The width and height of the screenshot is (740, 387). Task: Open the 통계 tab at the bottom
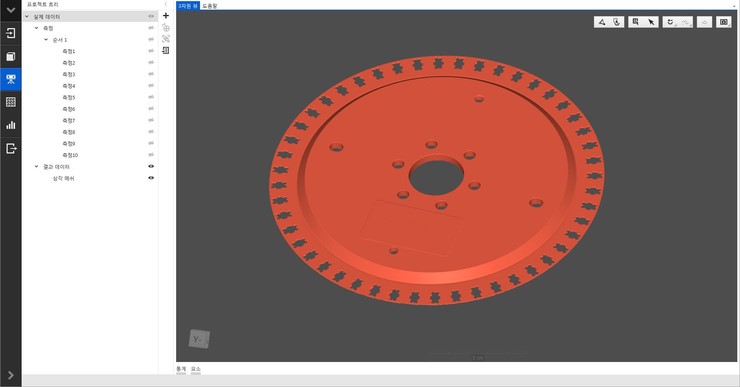tap(181, 369)
